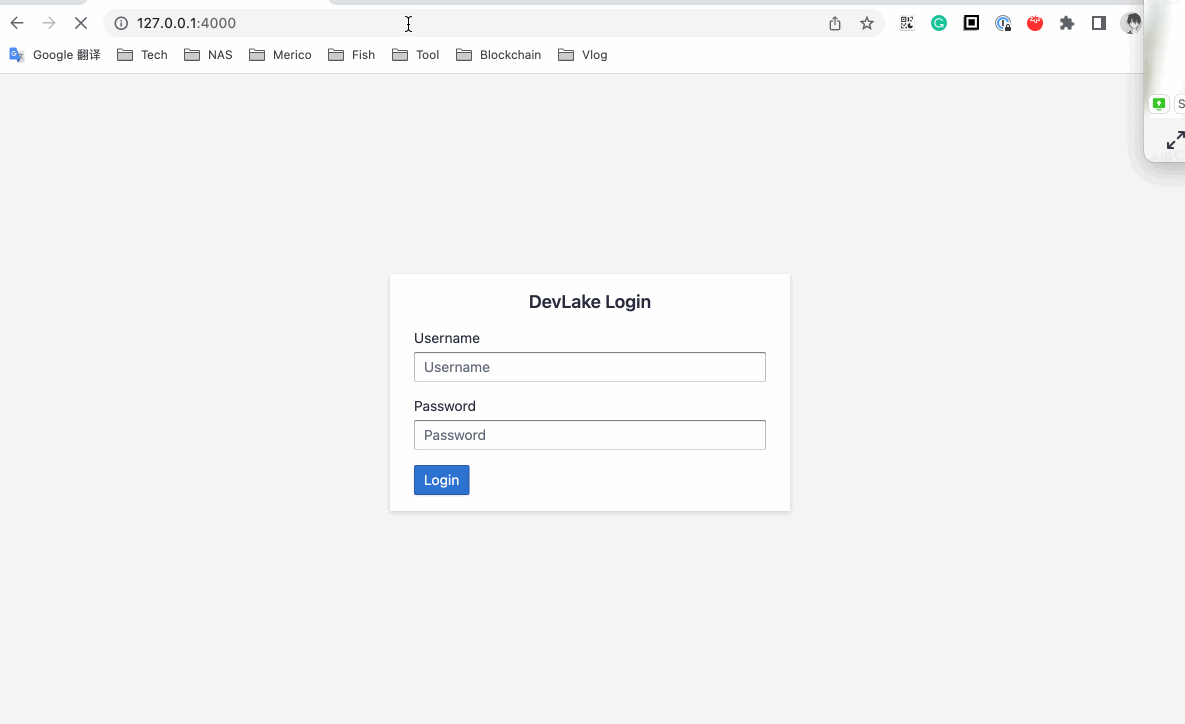The width and height of the screenshot is (1185, 724).
Task: View site information icon in address bar
Action: click(121, 23)
